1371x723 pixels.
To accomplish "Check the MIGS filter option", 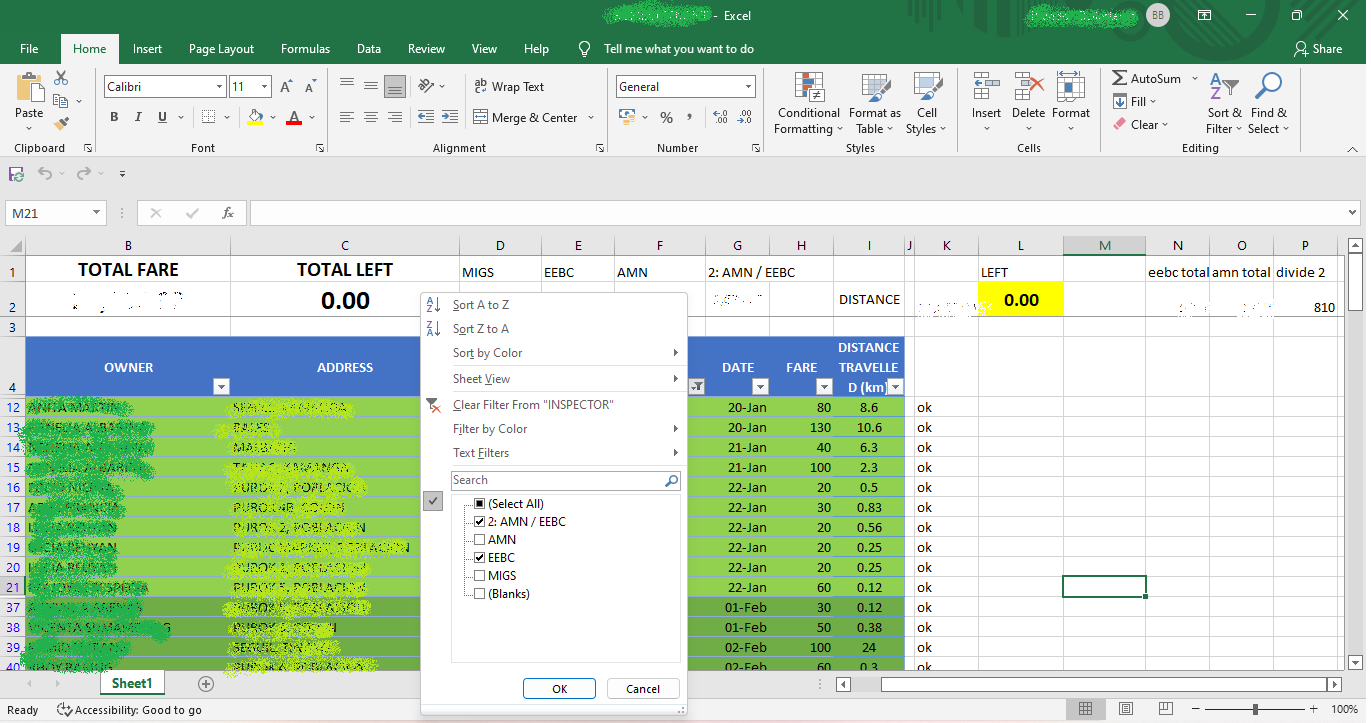I will 480,576.
